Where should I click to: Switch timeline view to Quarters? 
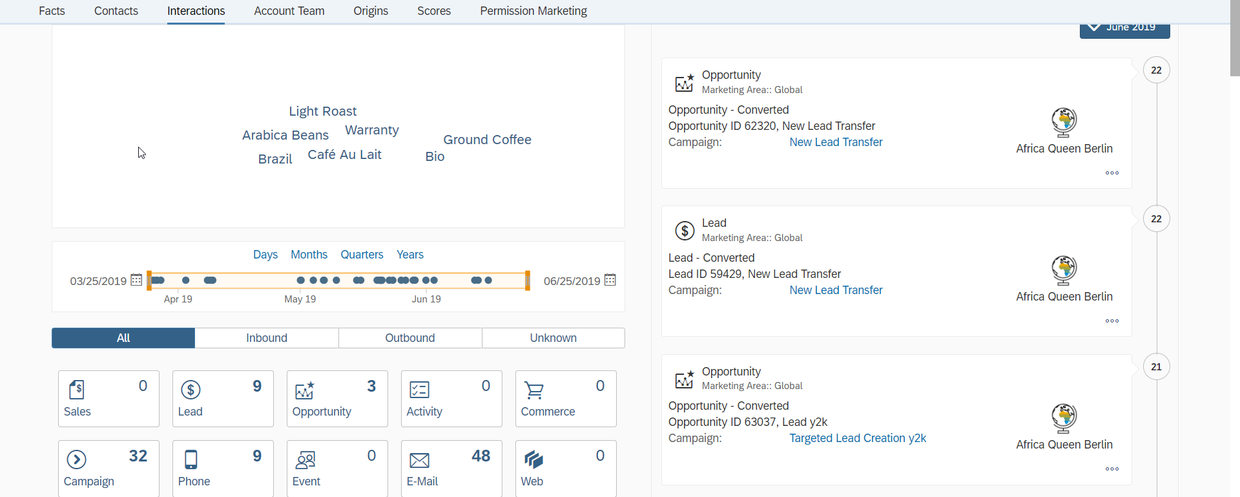coord(362,255)
